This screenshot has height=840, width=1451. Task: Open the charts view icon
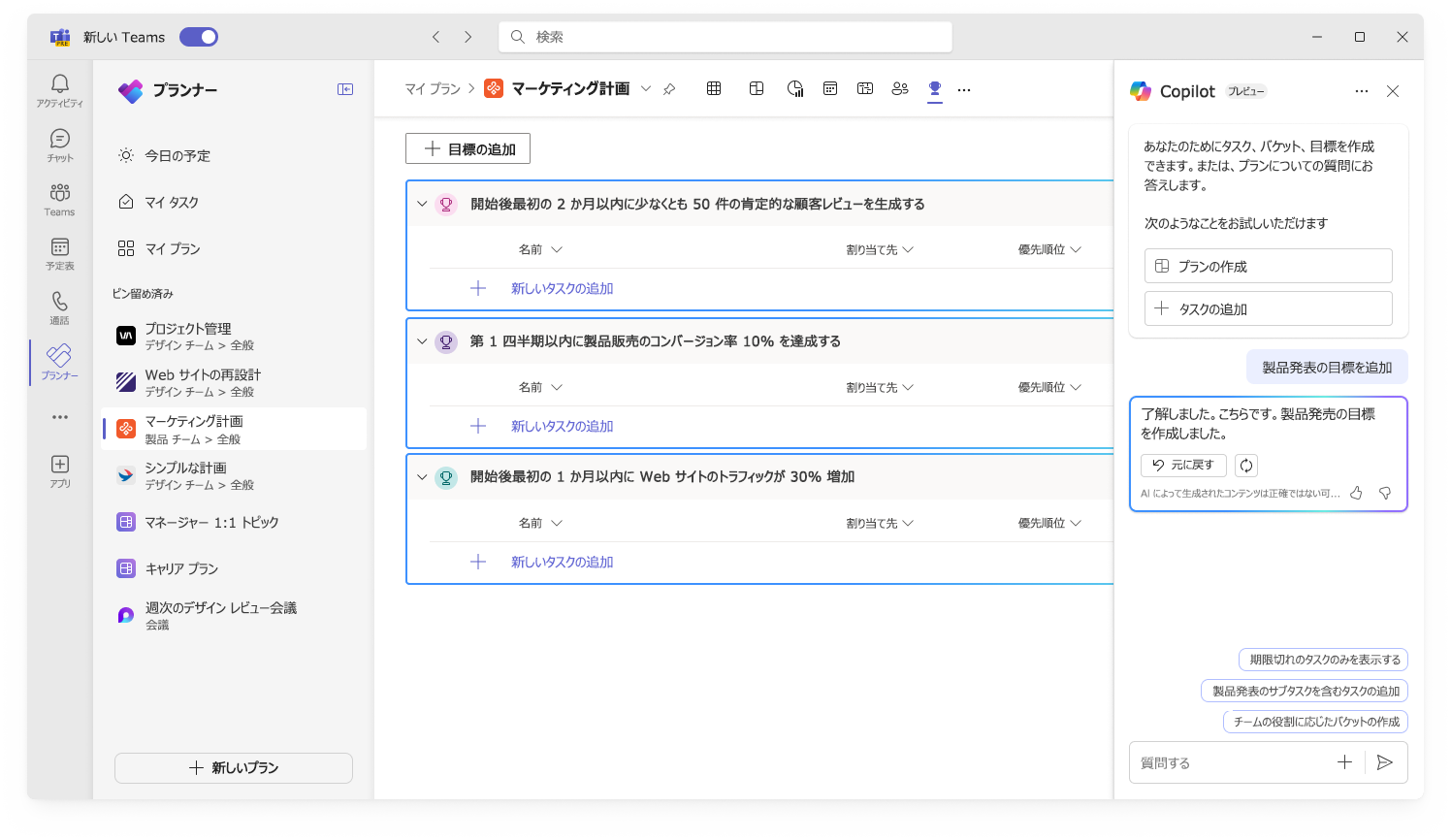795,88
